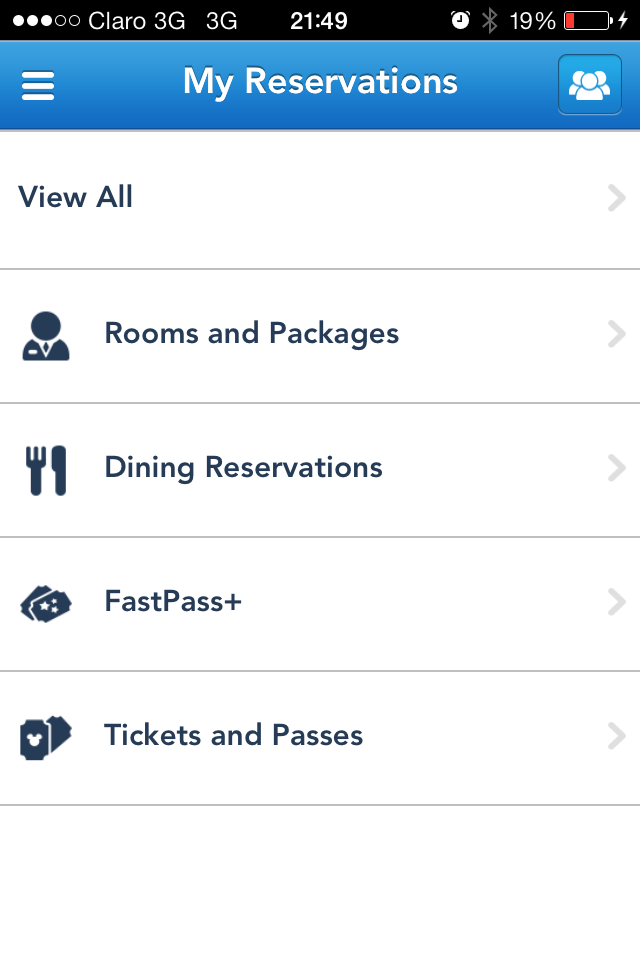Tap the Bluetooth status bar icon
This screenshot has width=640, height=960.
pyautogui.click(x=489, y=20)
